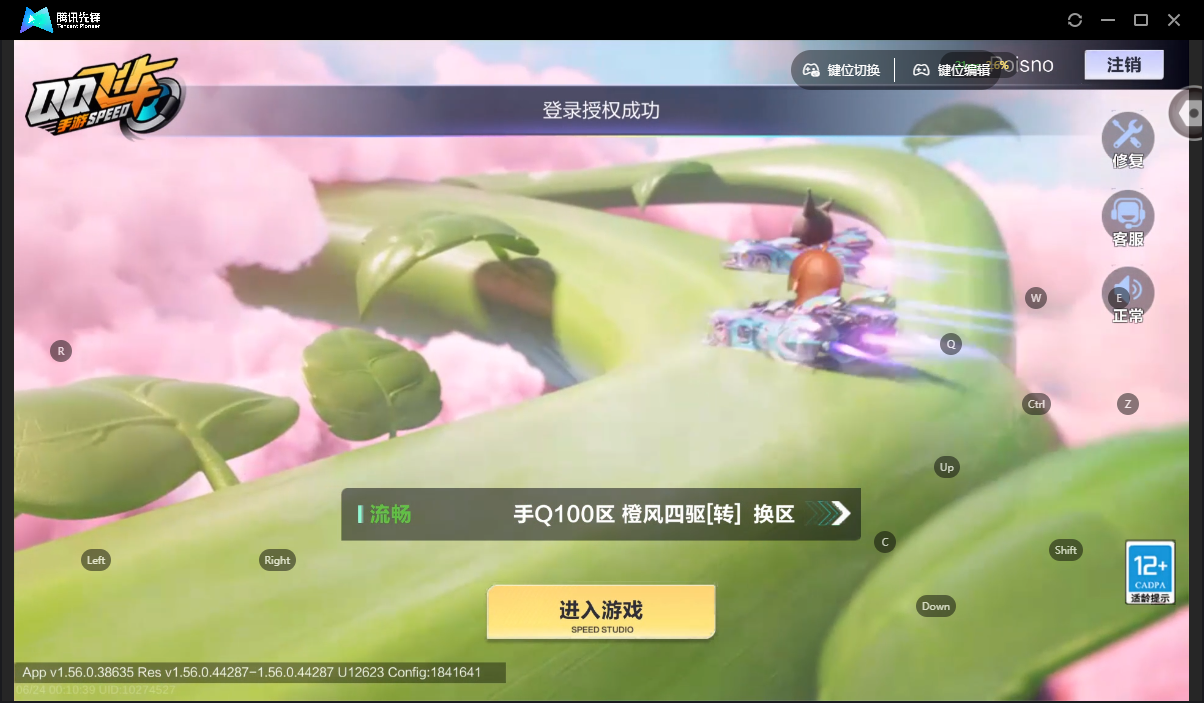Click the Shift key overlay
The height and width of the screenshot is (703, 1204).
coord(1066,550)
